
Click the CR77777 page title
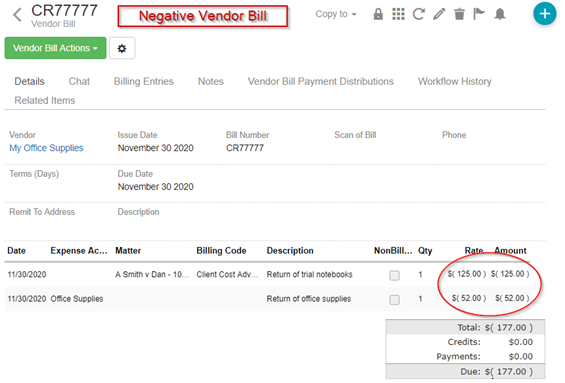pyautogui.click(x=64, y=10)
